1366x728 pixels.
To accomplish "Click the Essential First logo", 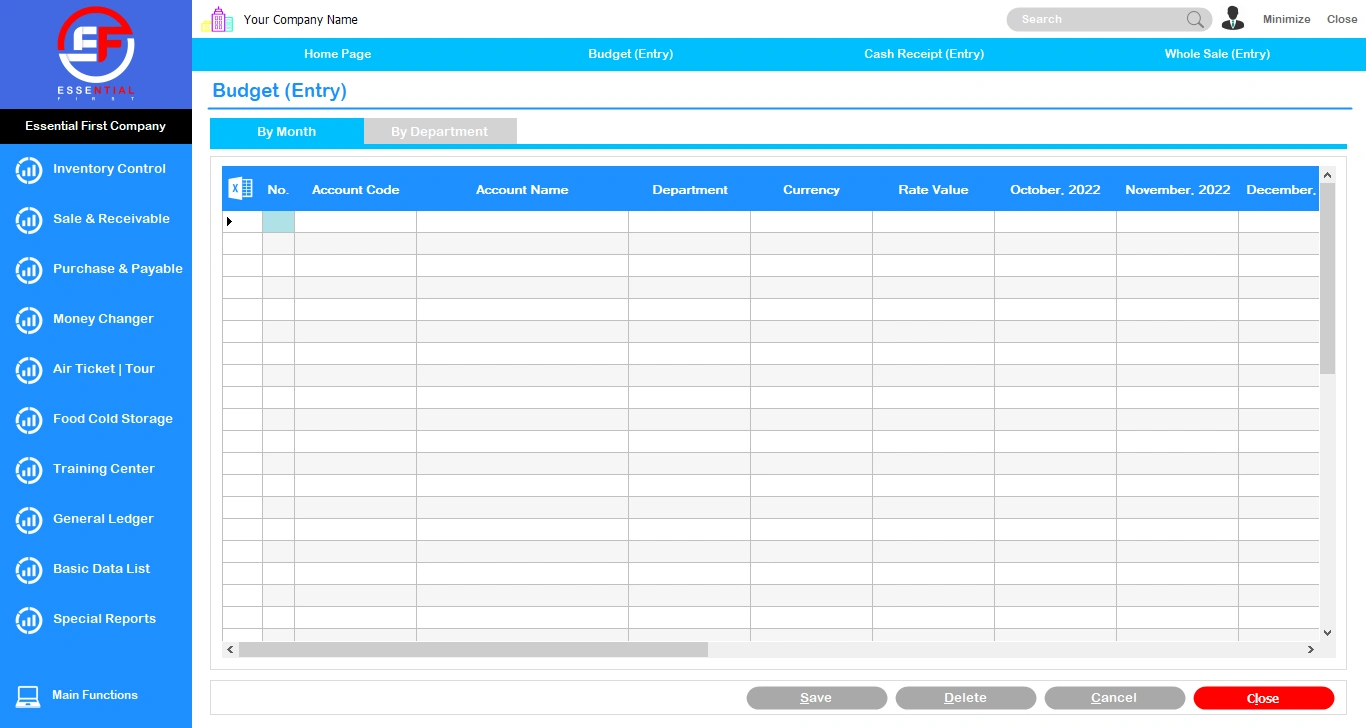I will coord(96,54).
